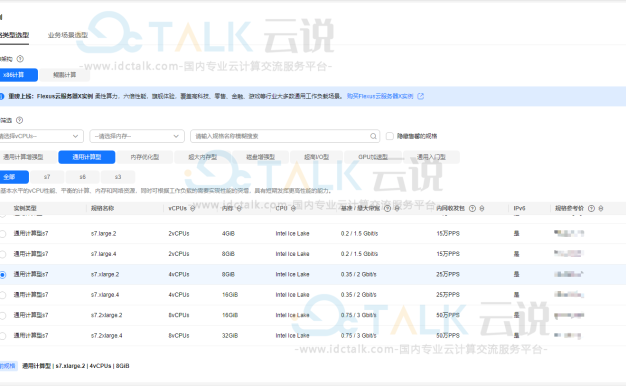
Task: Click the s7.2xlarge.2 spec name cell
Action: 106,315
